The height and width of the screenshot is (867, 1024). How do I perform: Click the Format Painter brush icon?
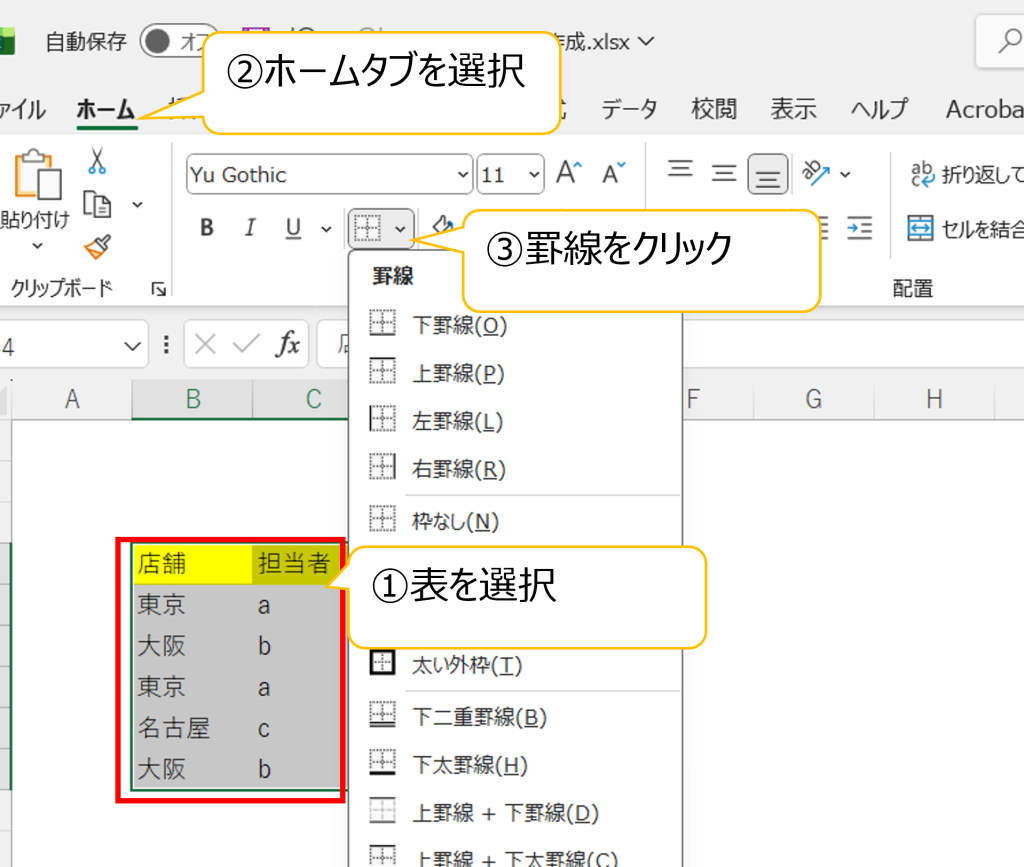[x=97, y=246]
